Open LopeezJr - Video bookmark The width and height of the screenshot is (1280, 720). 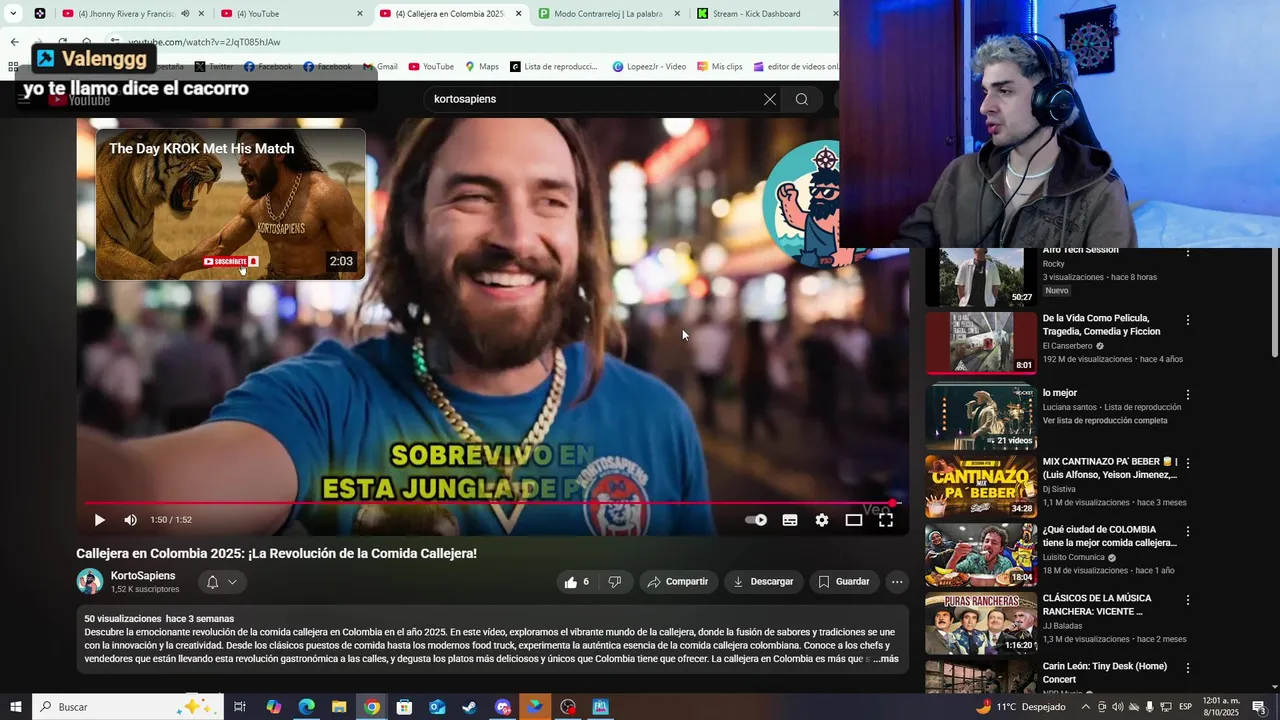(x=650, y=67)
